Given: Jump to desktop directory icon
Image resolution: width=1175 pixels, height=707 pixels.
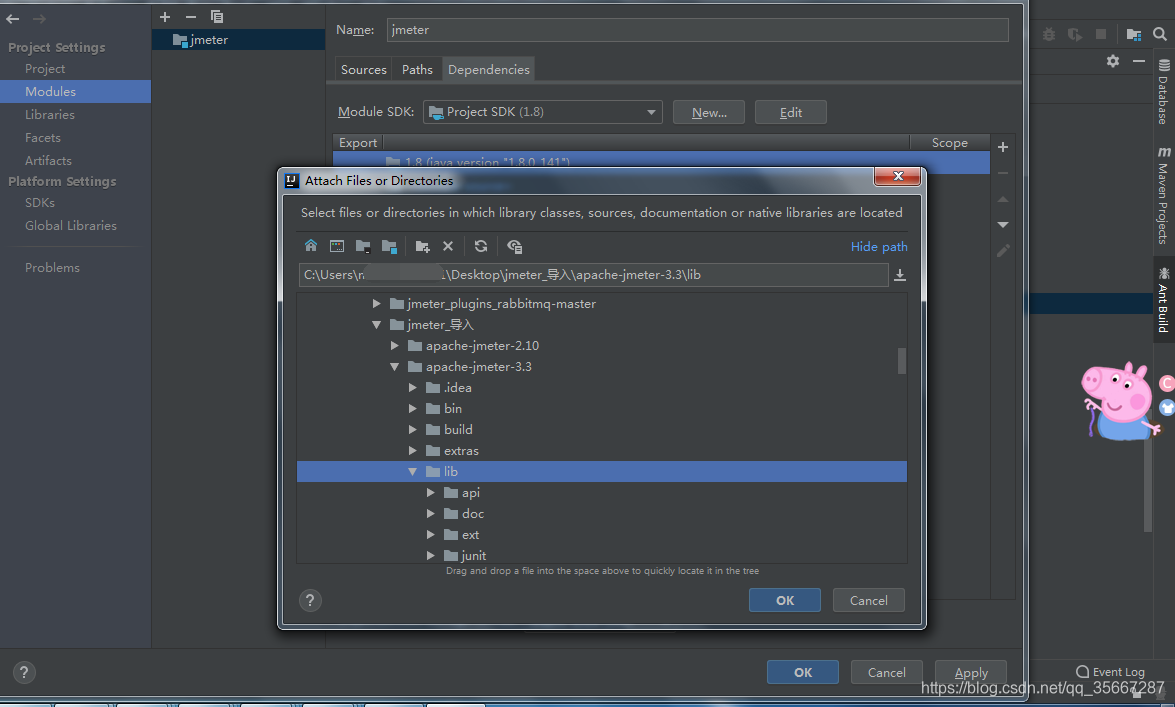Looking at the screenshot, I should [x=337, y=246].
